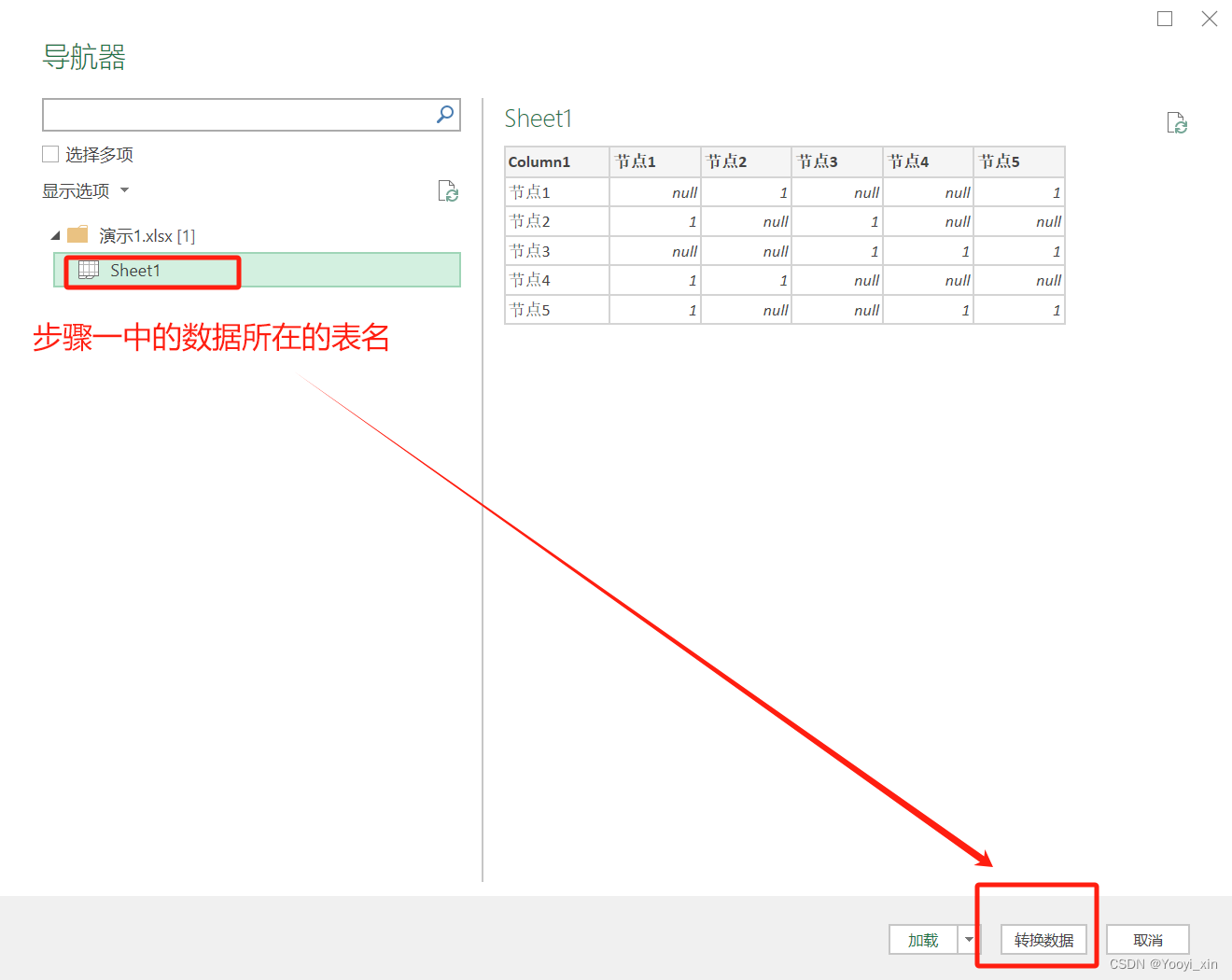The height and width of the screenshot is (980, 1232).
Task: Click the 转换数据 button
Action: 1043,940
